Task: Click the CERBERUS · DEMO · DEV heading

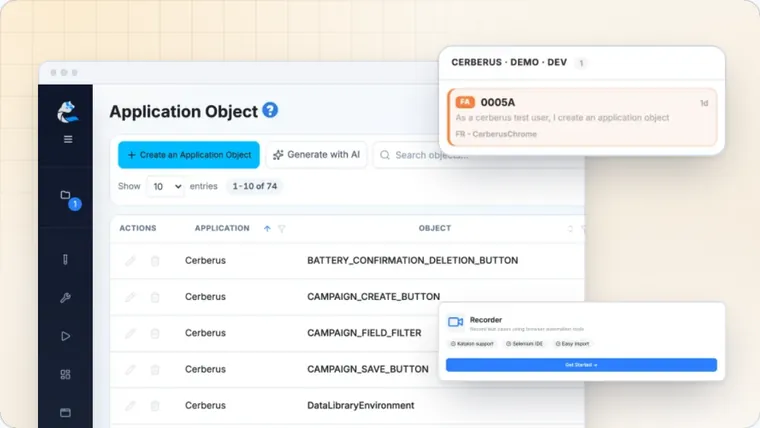Action: click(509, 63)
